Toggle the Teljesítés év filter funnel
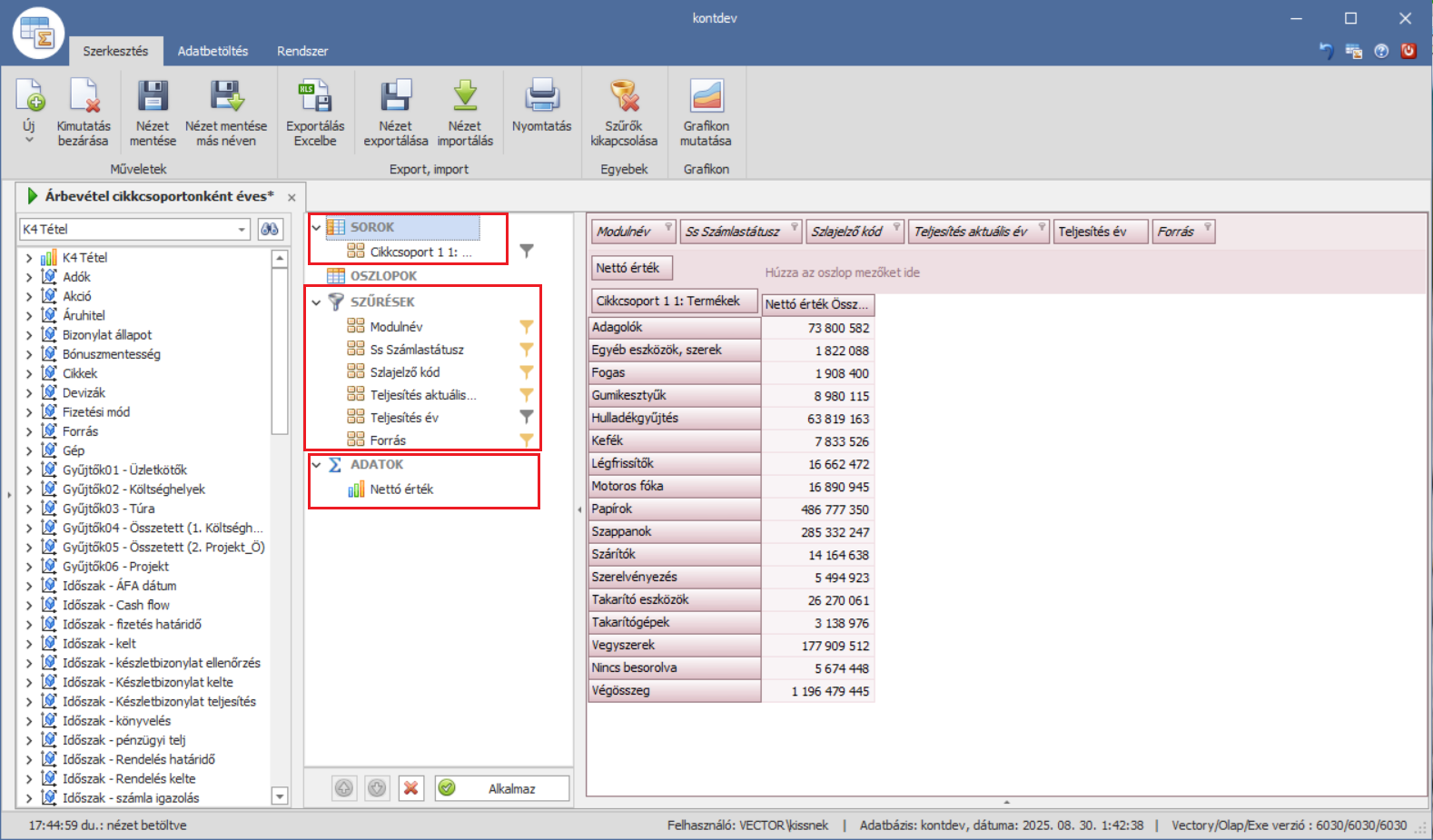Viewport: 1433px width, 840px height. tap(526, 417)
